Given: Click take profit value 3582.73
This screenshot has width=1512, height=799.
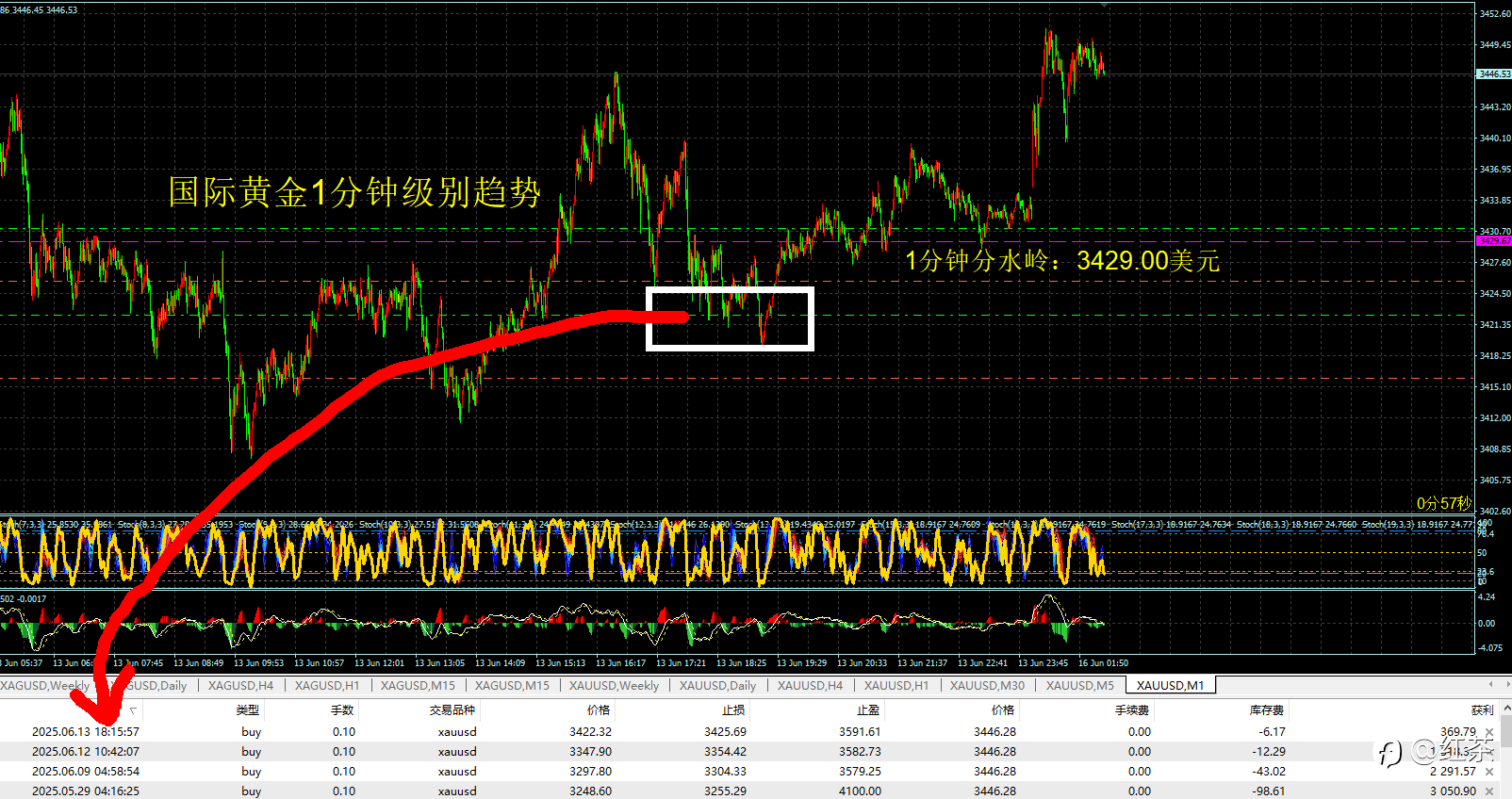Looking at the screenshot, I should point(860,752).
